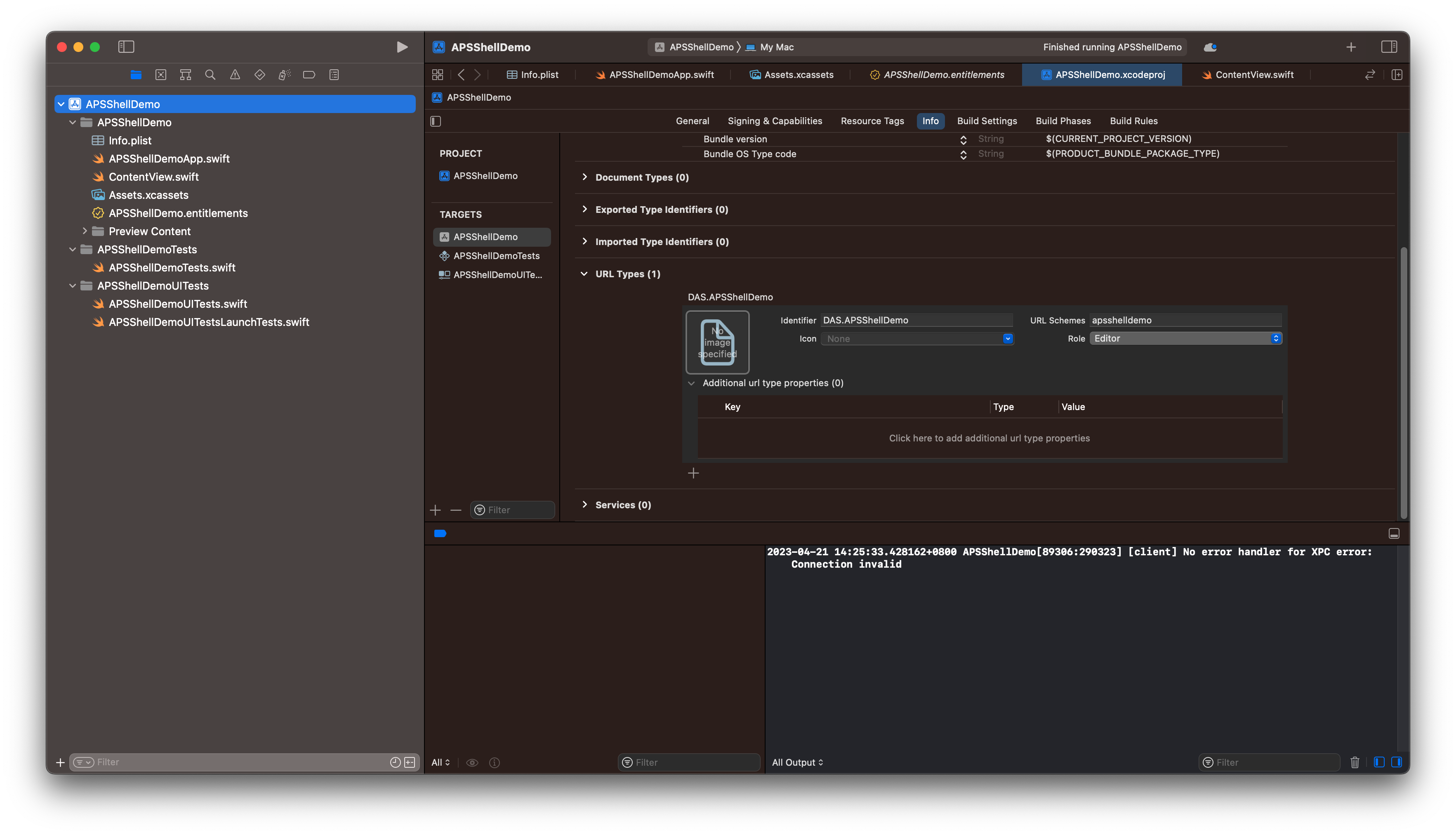
Task: Go back with the editor back arrow
Action: tap(462, 75)
